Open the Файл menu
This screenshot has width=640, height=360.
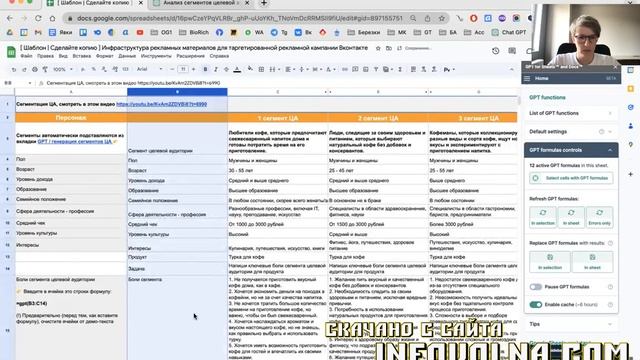26,56
